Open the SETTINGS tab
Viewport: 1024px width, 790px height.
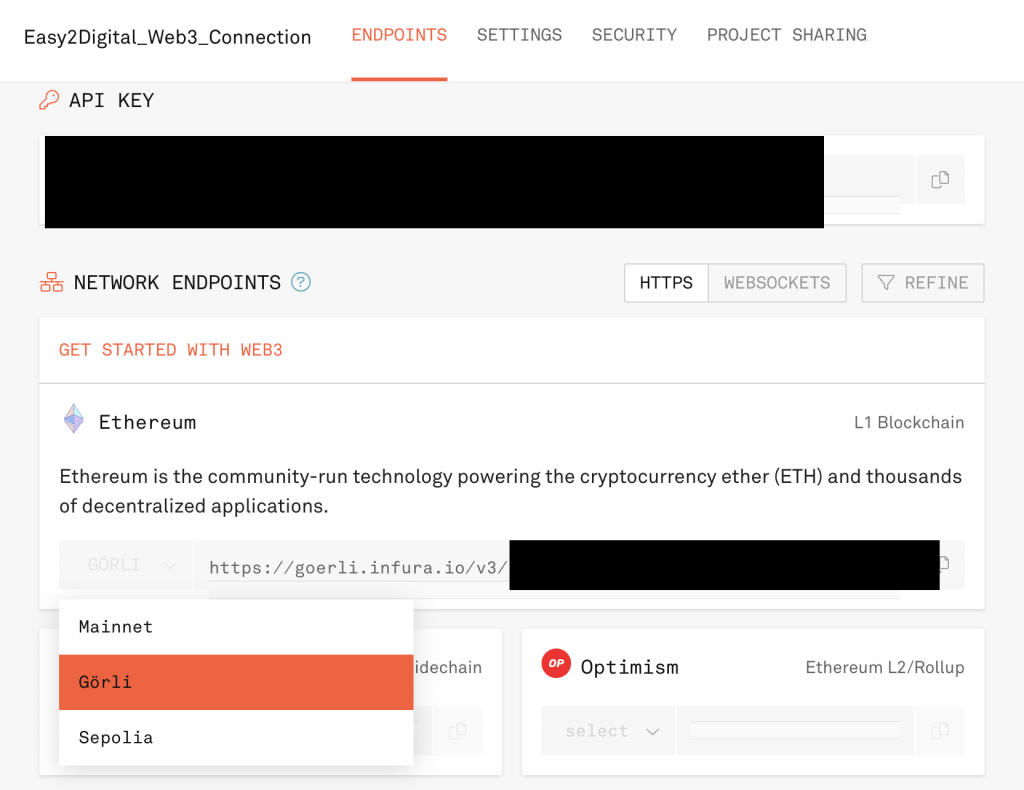point(519,35)
